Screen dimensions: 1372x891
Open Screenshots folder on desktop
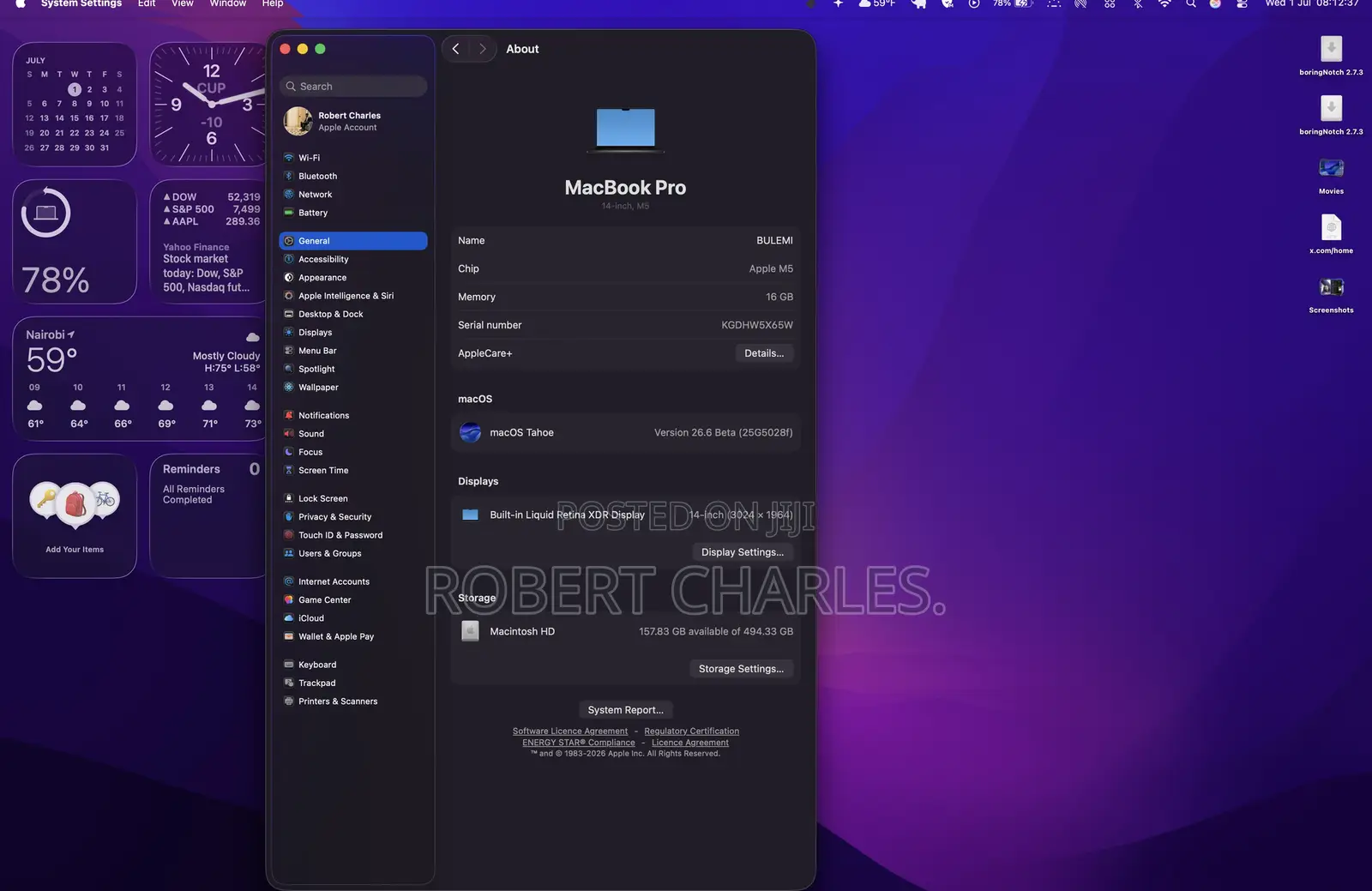coord(1332,295)
